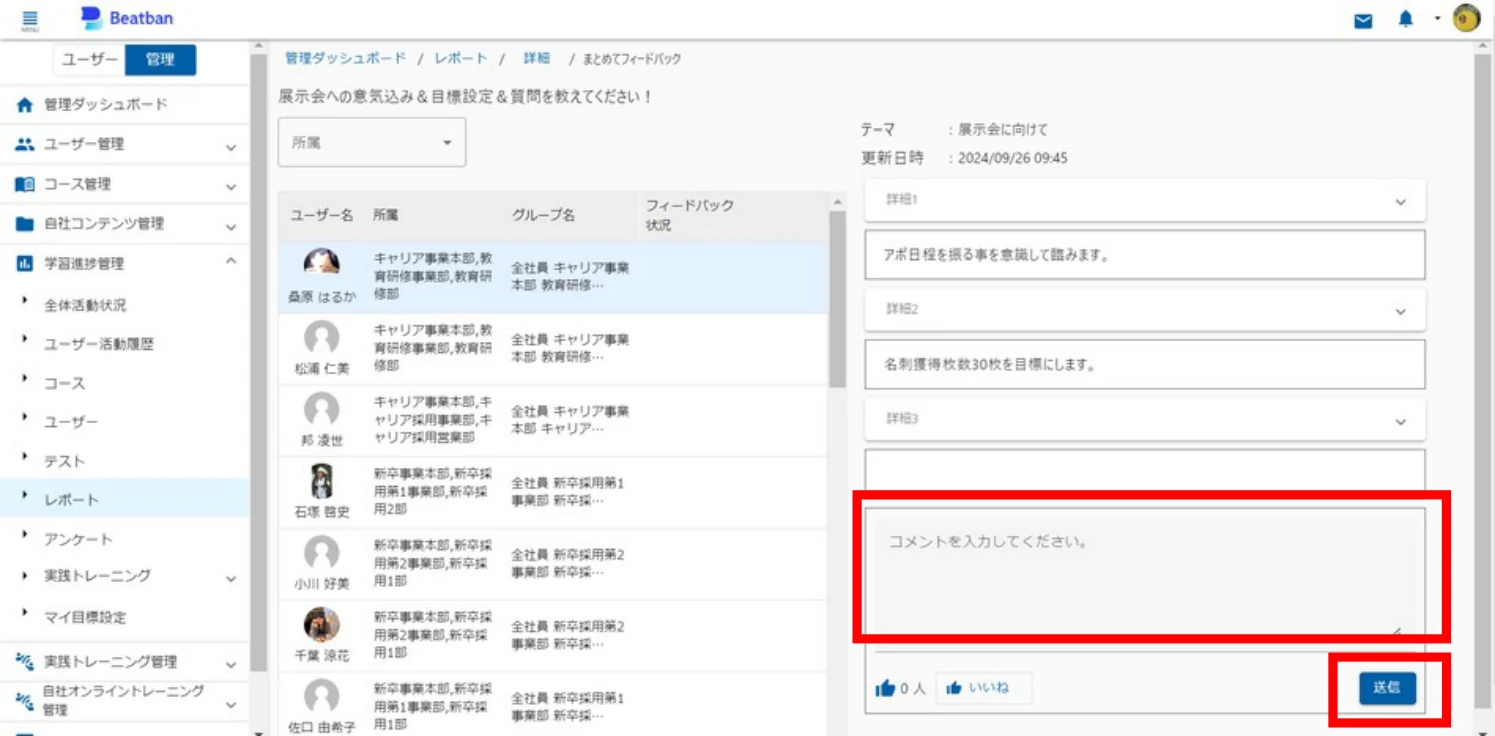This screenshot has height=736, width=1495.
Task: Click 千葉 涼花's avatar photo
Action: coord(321,624)
